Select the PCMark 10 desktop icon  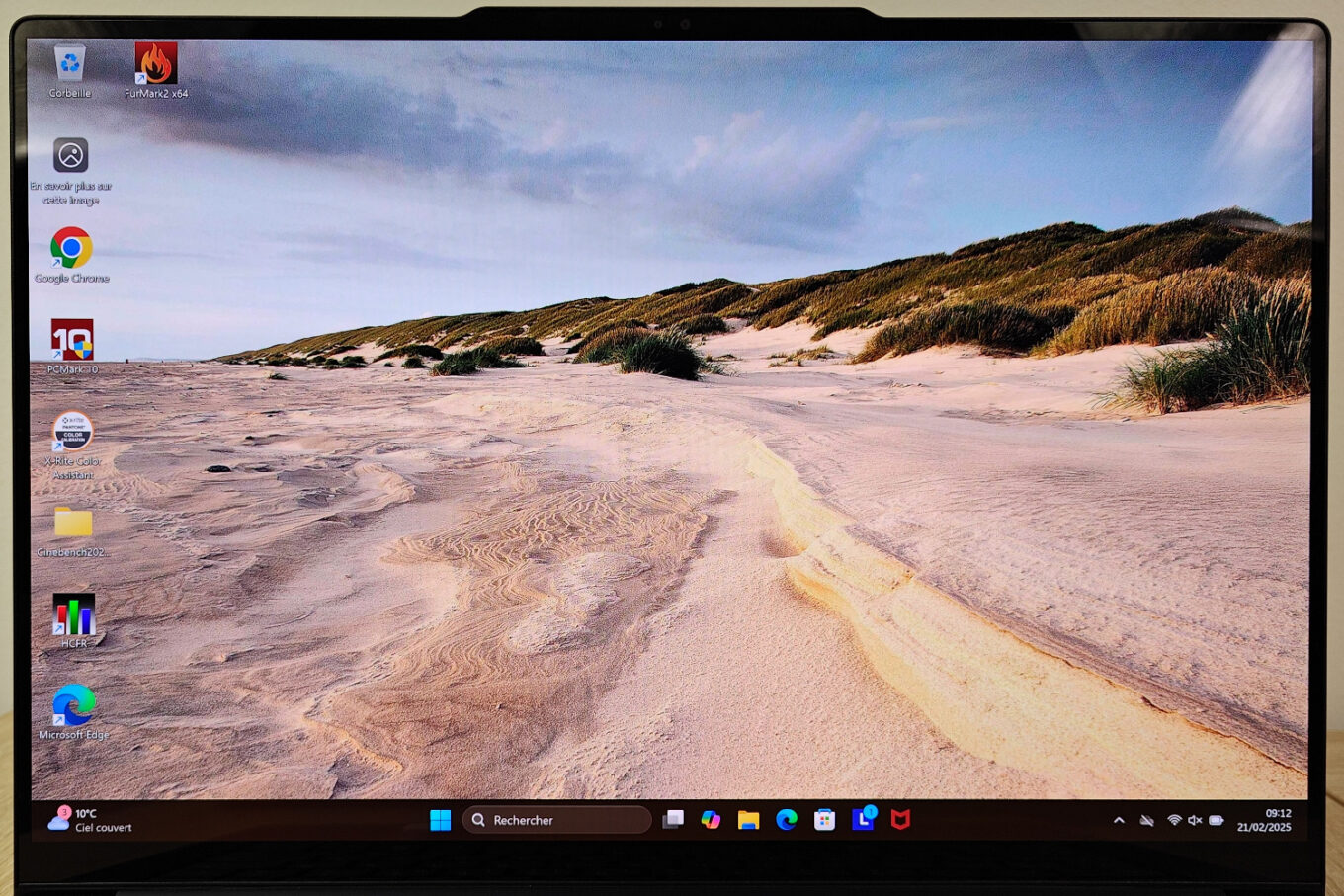72,340
